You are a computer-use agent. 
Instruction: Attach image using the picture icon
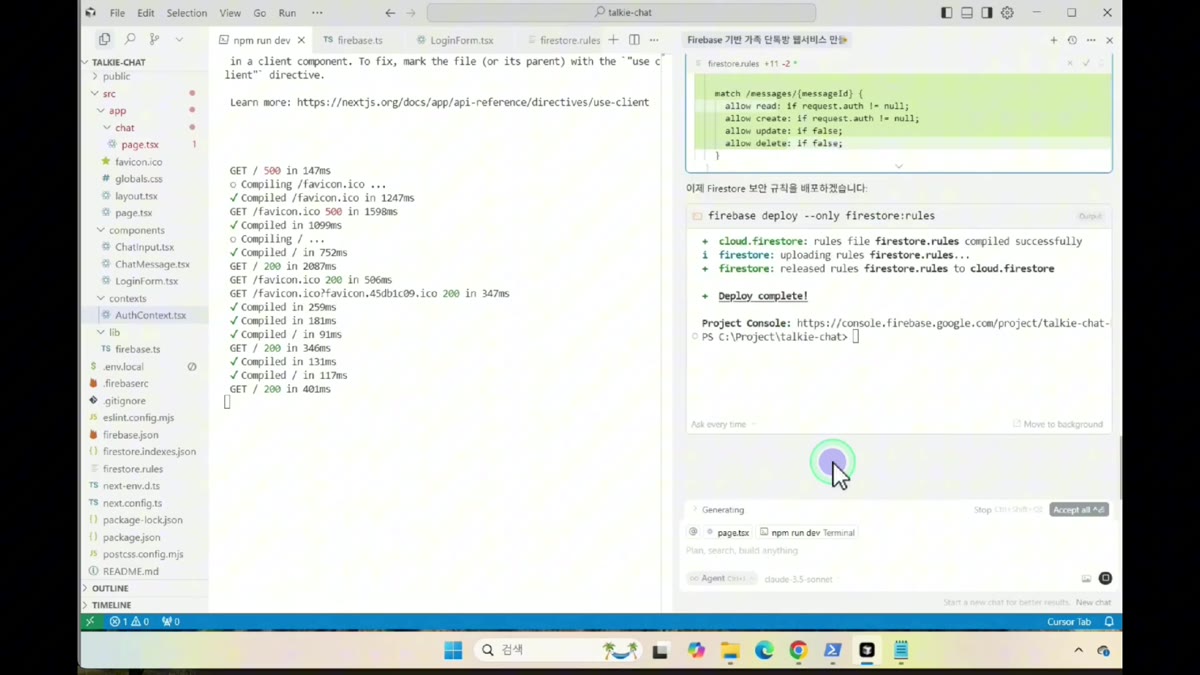point(1086,578)
